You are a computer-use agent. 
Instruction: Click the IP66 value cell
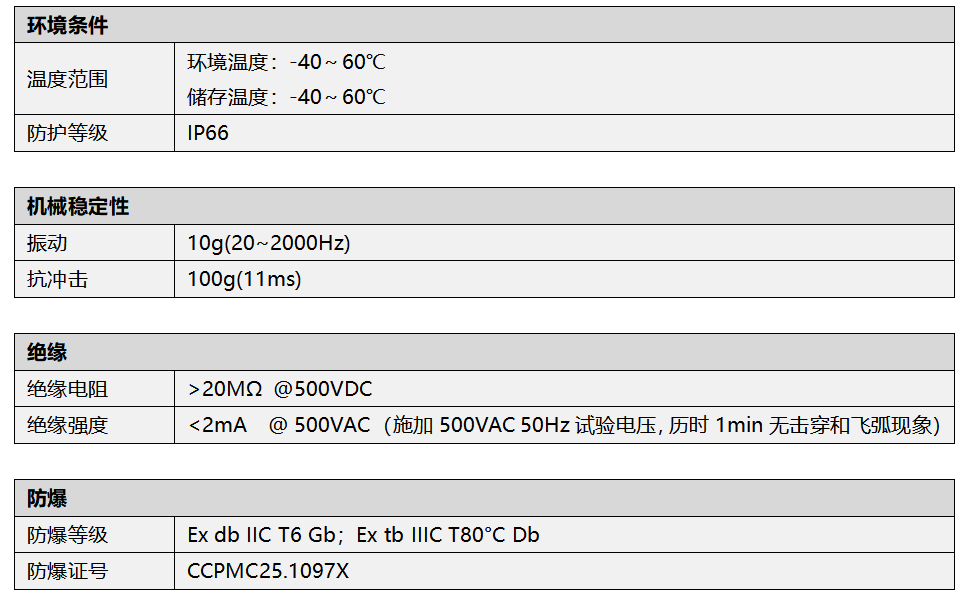tap(208, 133)
